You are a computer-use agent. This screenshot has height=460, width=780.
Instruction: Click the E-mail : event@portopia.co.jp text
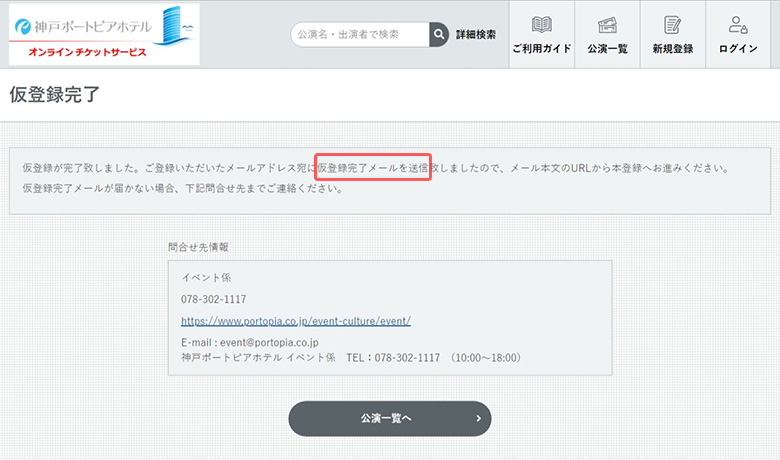250,342
